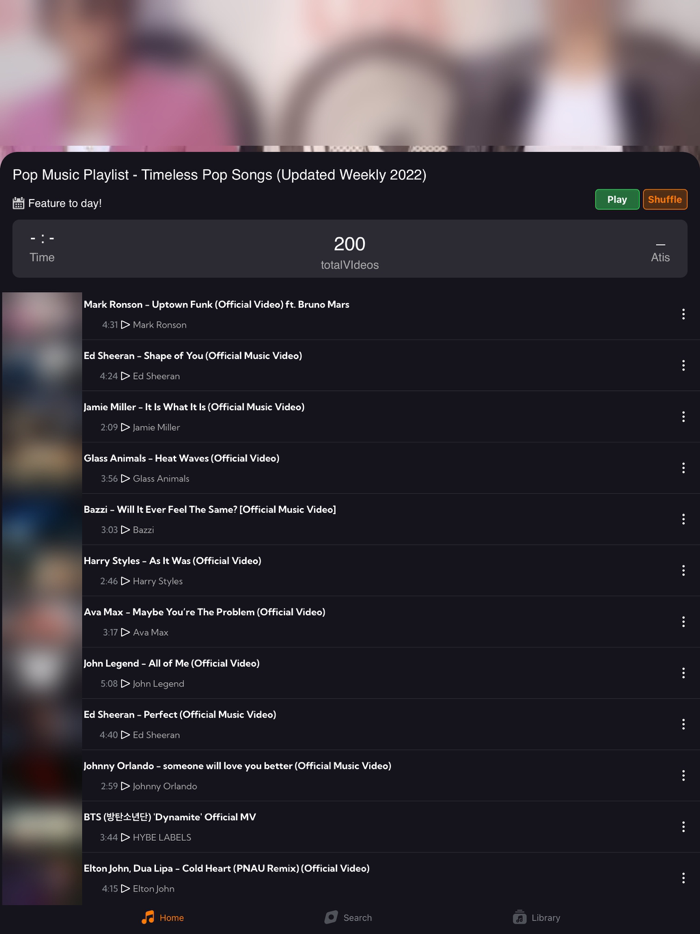Click the Uptown Funk video thumbnail
The width and height of the screenshot is (700, 934).
click(41, 313)
